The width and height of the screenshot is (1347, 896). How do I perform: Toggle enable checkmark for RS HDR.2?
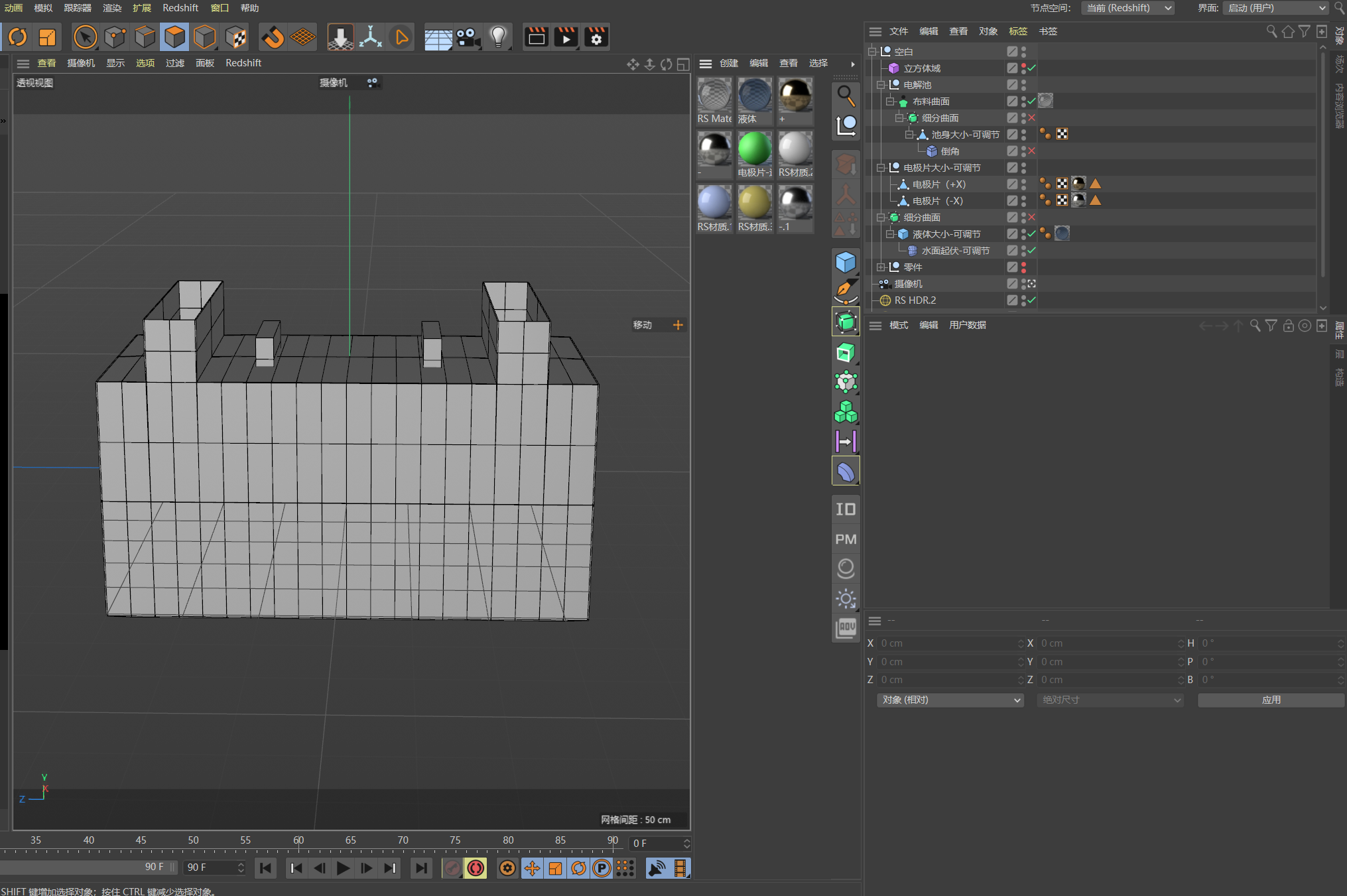click(x=1032, y=300)
